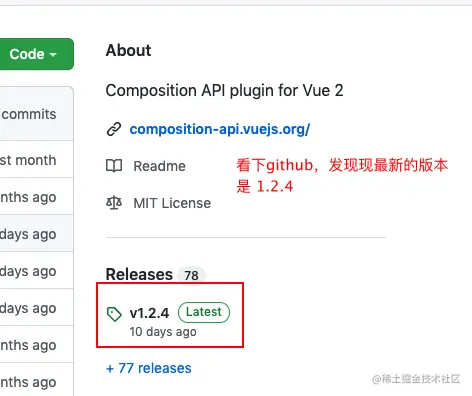Open the Readme link
This screenshot has height=396, width=472.
pyautogui.click(x=159, y=166)
